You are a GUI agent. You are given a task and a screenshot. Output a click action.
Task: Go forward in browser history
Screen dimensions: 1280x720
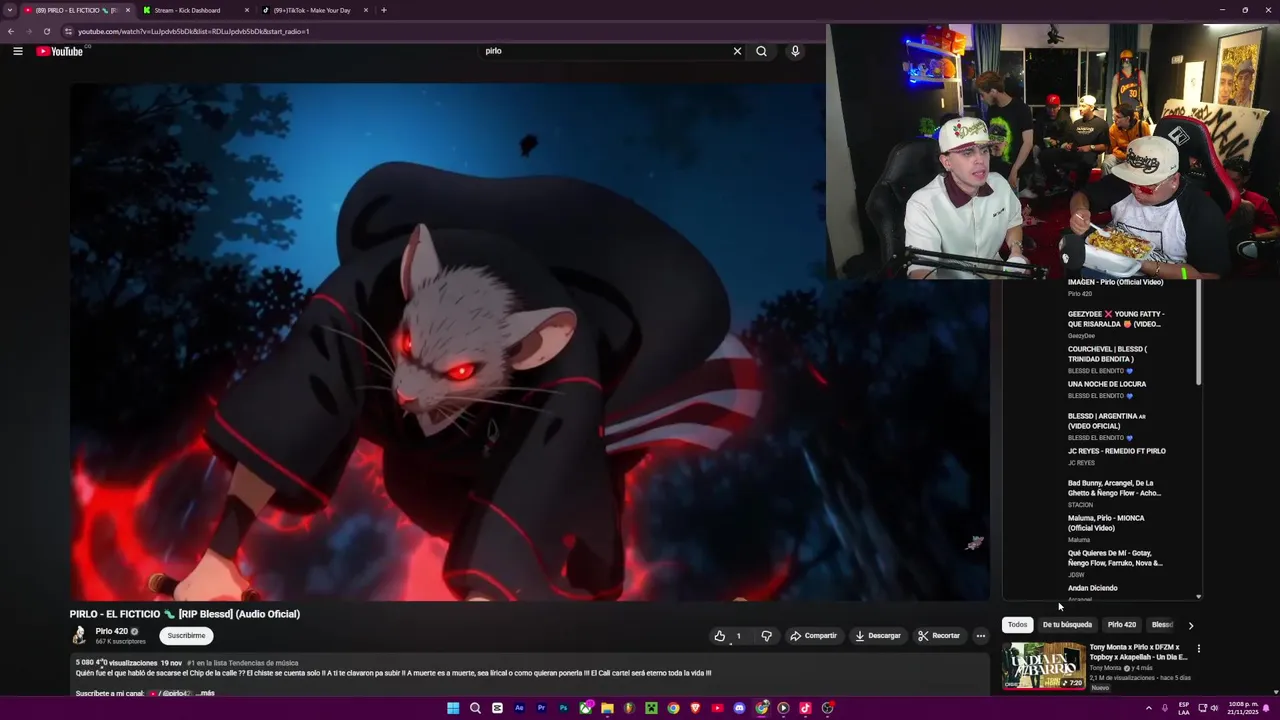(28, 31)
